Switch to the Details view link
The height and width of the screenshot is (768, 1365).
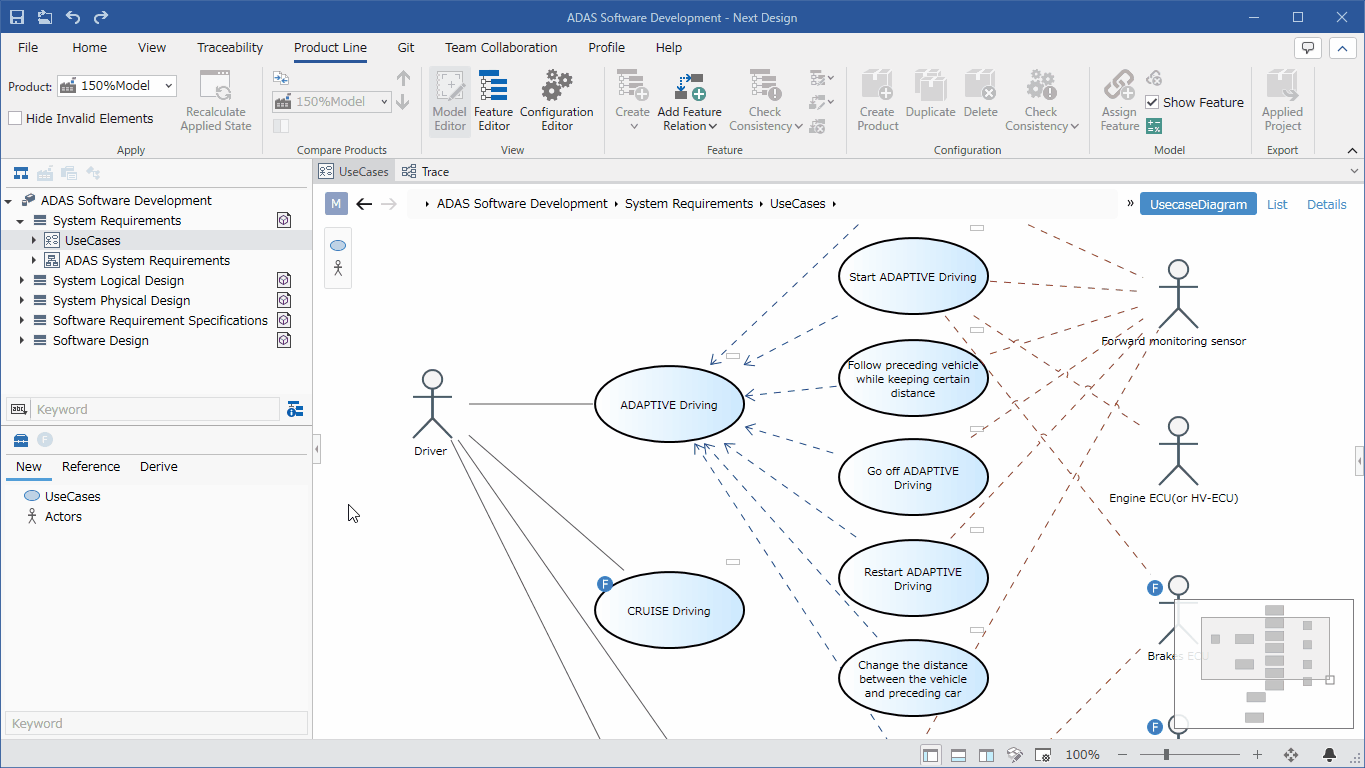pyautogui.click(x=1327, y=204)
